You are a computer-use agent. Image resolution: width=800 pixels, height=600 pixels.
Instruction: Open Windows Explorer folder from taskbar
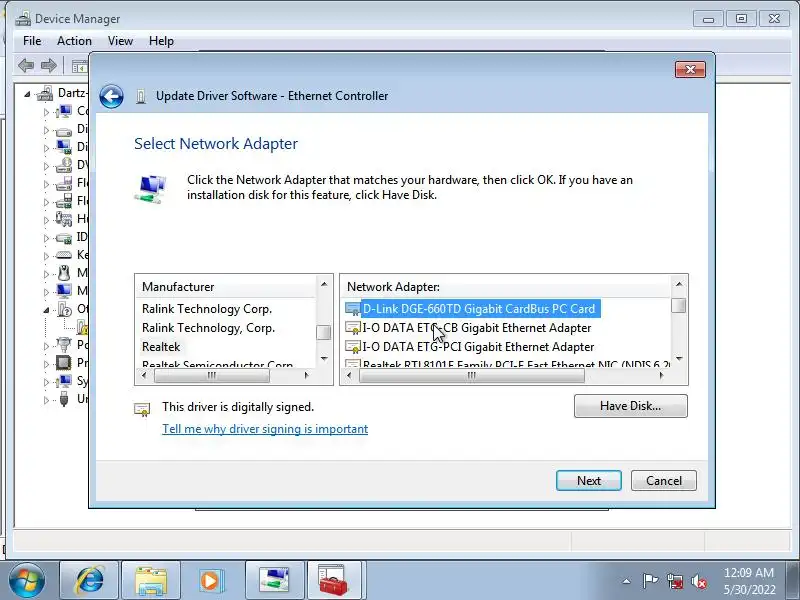click(x=151, y=581)
